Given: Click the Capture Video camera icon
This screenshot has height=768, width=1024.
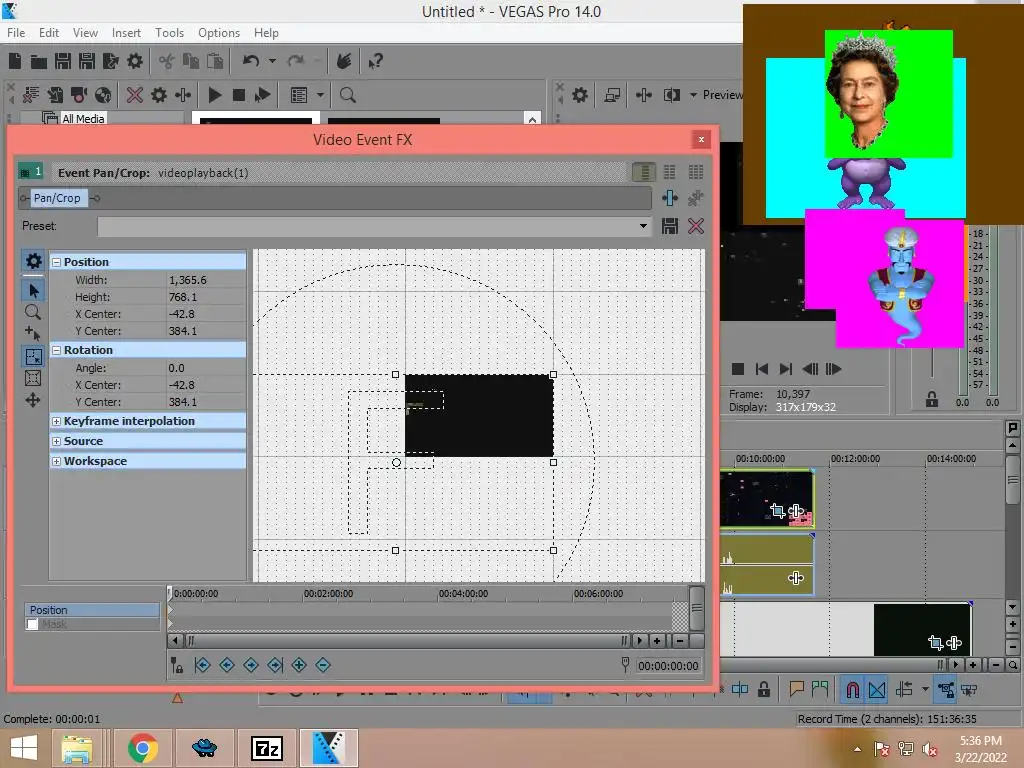Looking at the screenshot, I should point(79,95).
